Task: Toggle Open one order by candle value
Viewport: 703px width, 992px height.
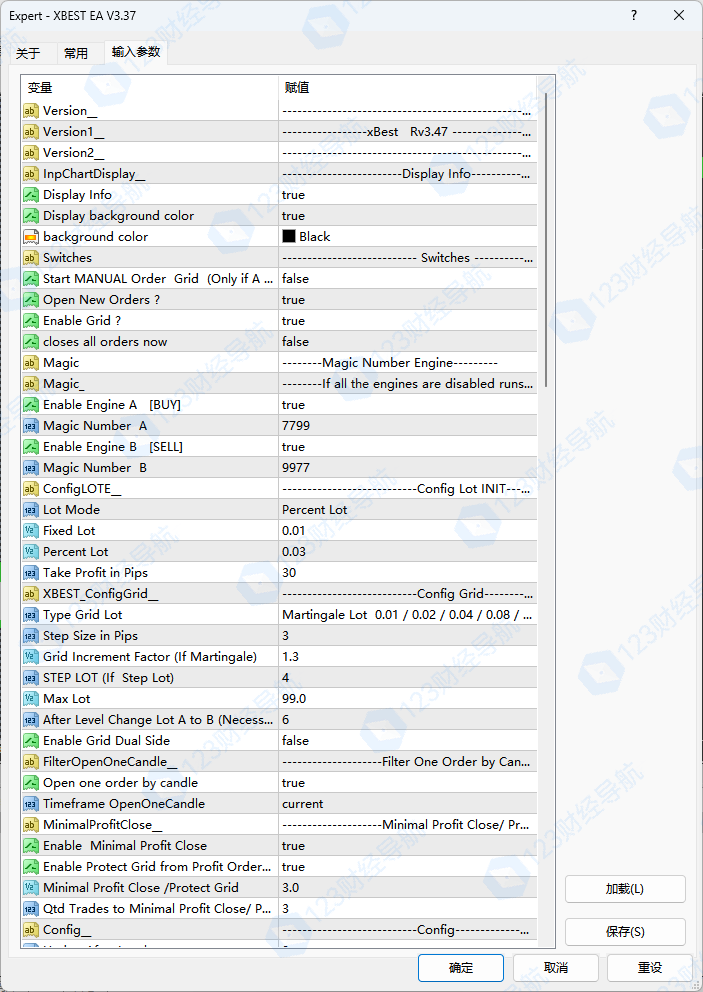Action: tap(407, 783)
